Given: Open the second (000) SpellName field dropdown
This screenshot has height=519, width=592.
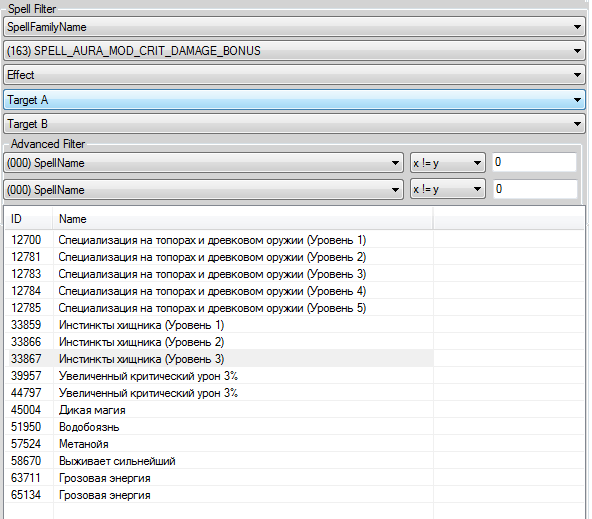Looking at the screenshot, I should click(x=204, y=189).
